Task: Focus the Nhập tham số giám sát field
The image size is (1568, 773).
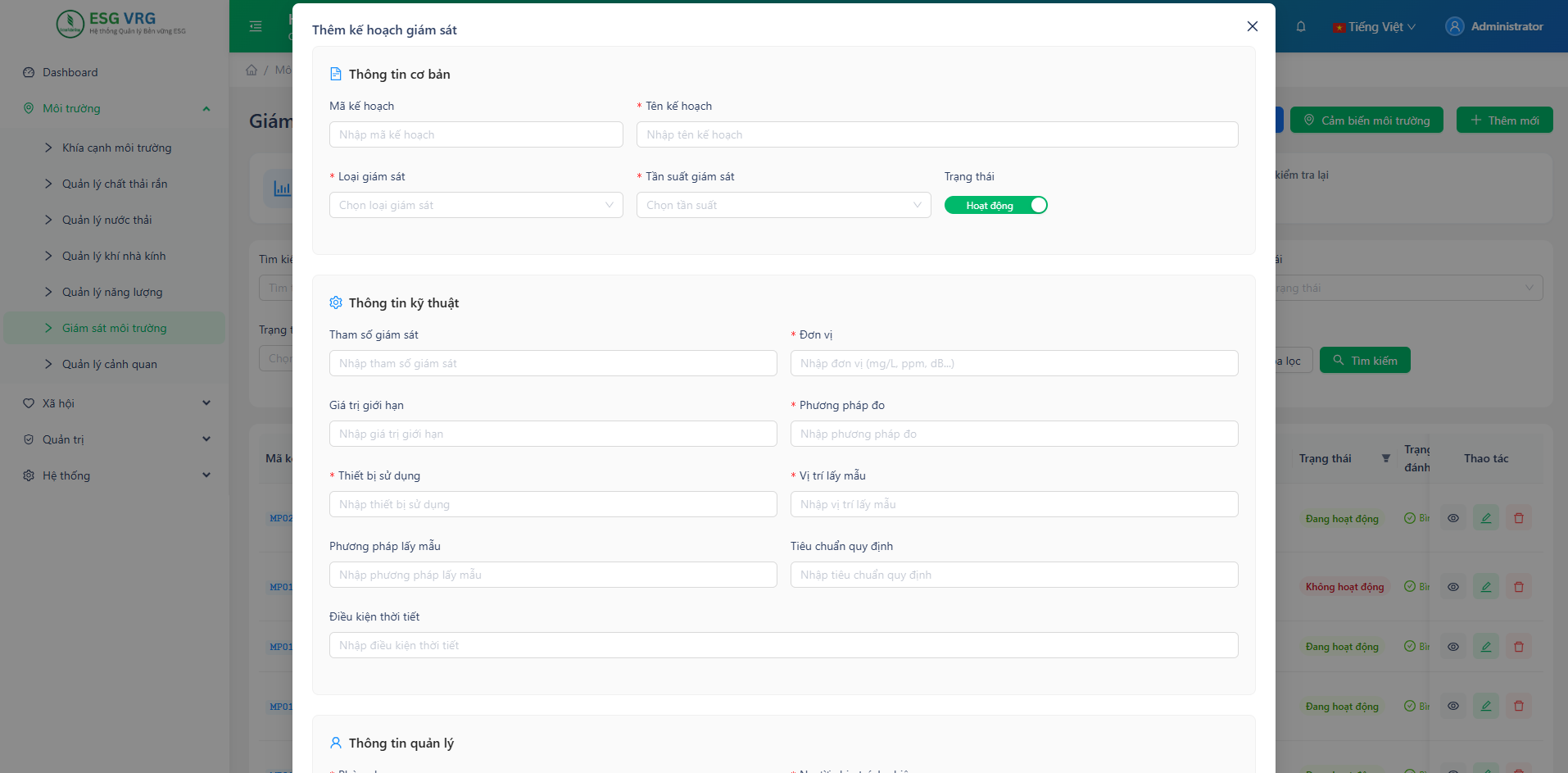Action: pos(553,363)
